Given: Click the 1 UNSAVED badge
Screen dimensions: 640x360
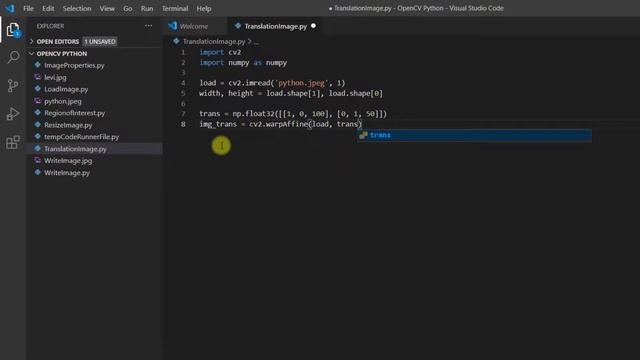Looking at the screenshot, I should pos(100,41).
